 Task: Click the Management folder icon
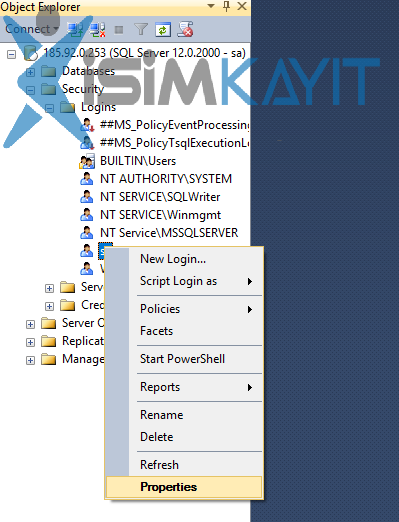tap(49, 359)
